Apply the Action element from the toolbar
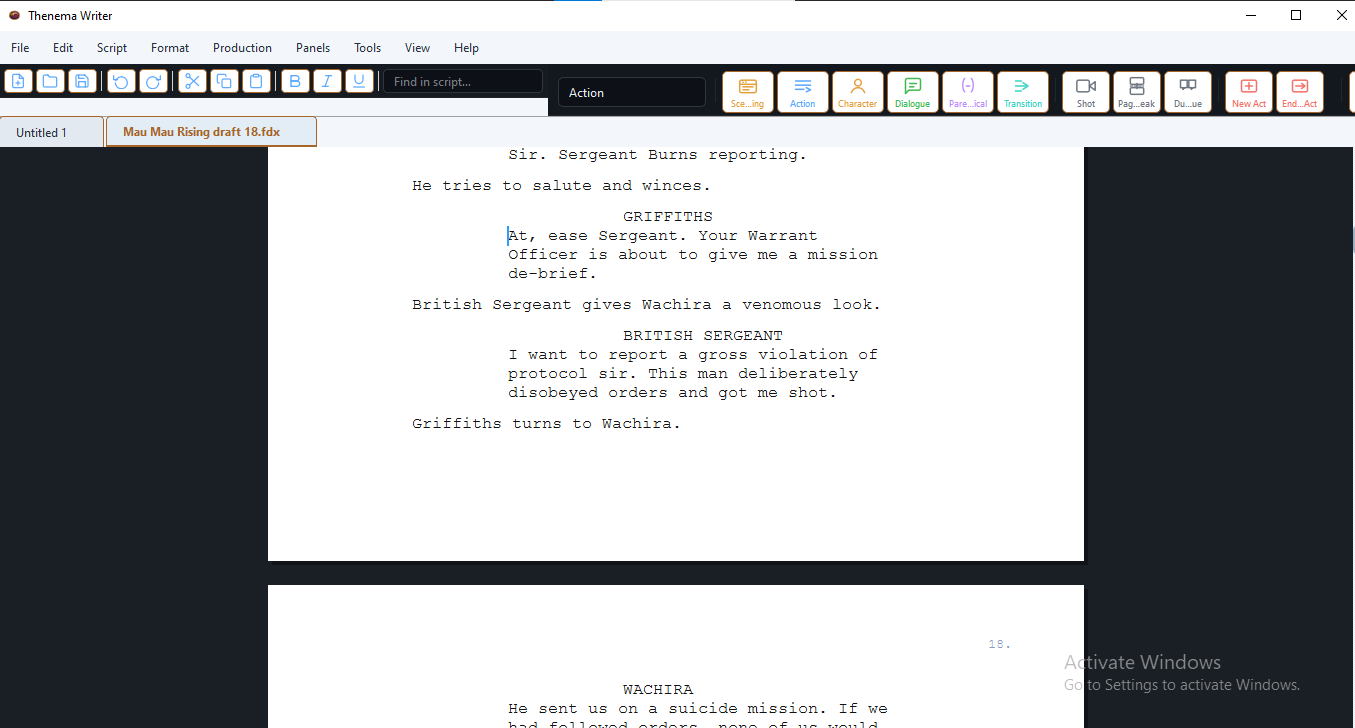The height and width of the screenshot is (728, 1355). 803,92
